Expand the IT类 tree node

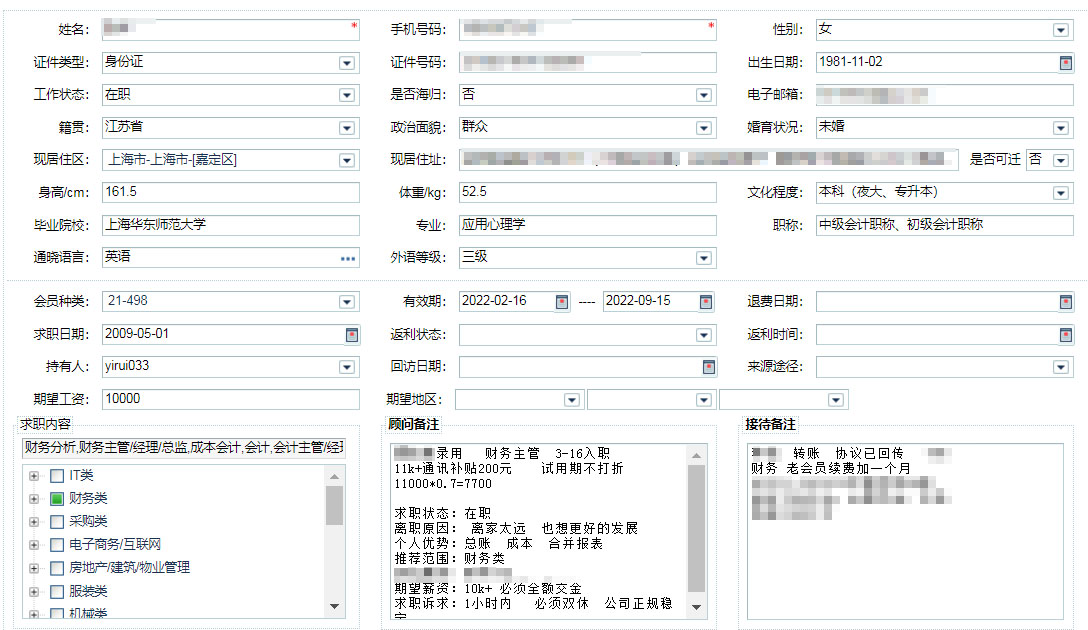tap(33, 476)
